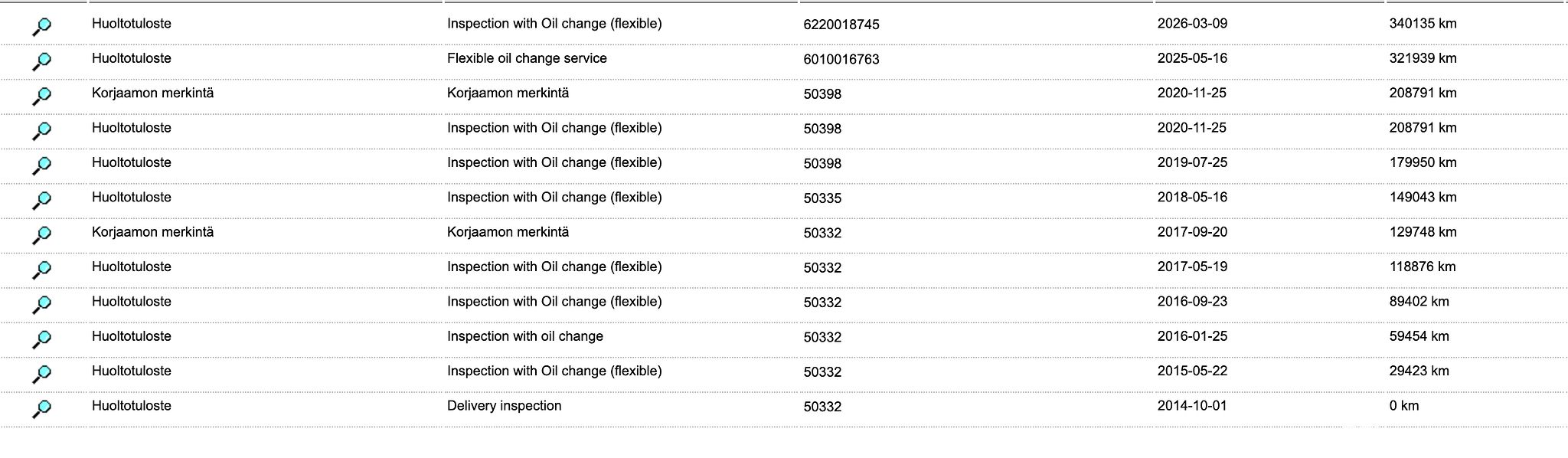View Huoltotuloste inspection at 208791 km

(x=42, y=131)
